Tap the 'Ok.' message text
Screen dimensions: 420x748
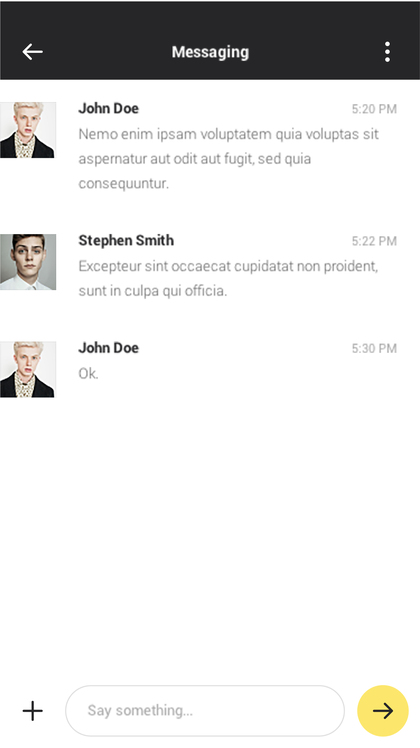tap(88, 374)
